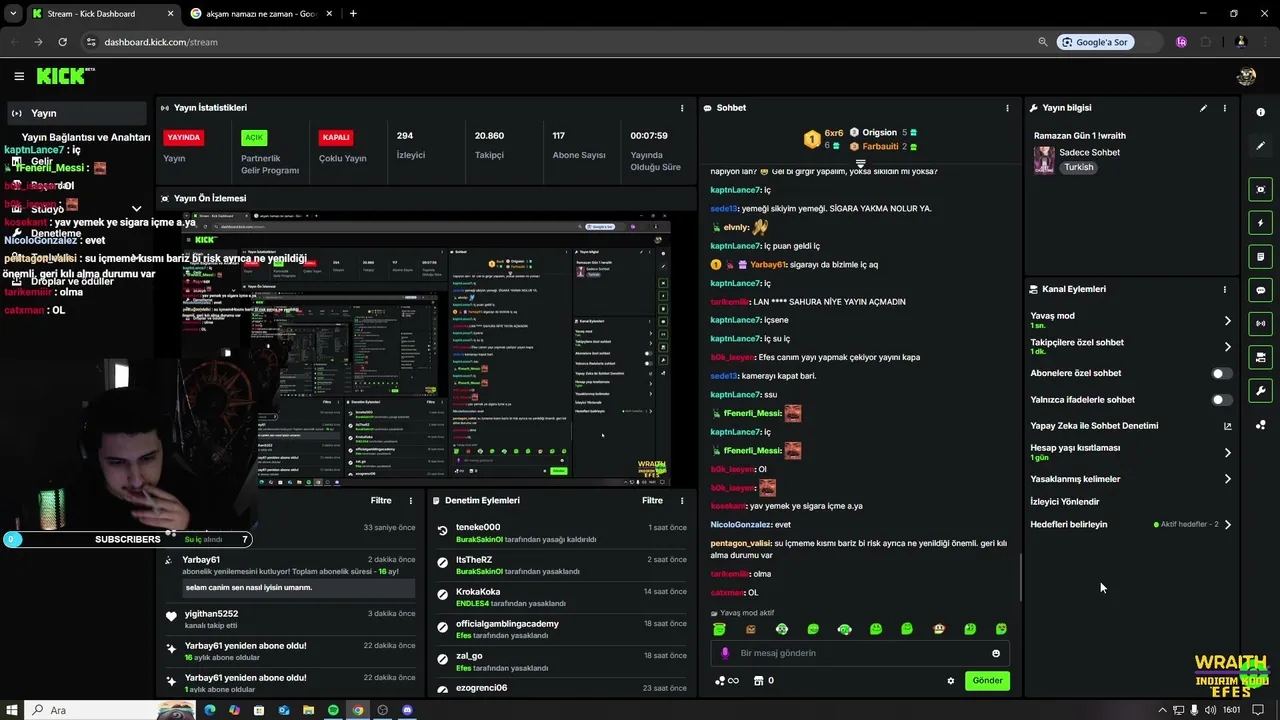Image resolution: width=1280 pixels, height=720 pixels.
Task: Click the Turkish language tag
Action: (x=1079, y=167)
